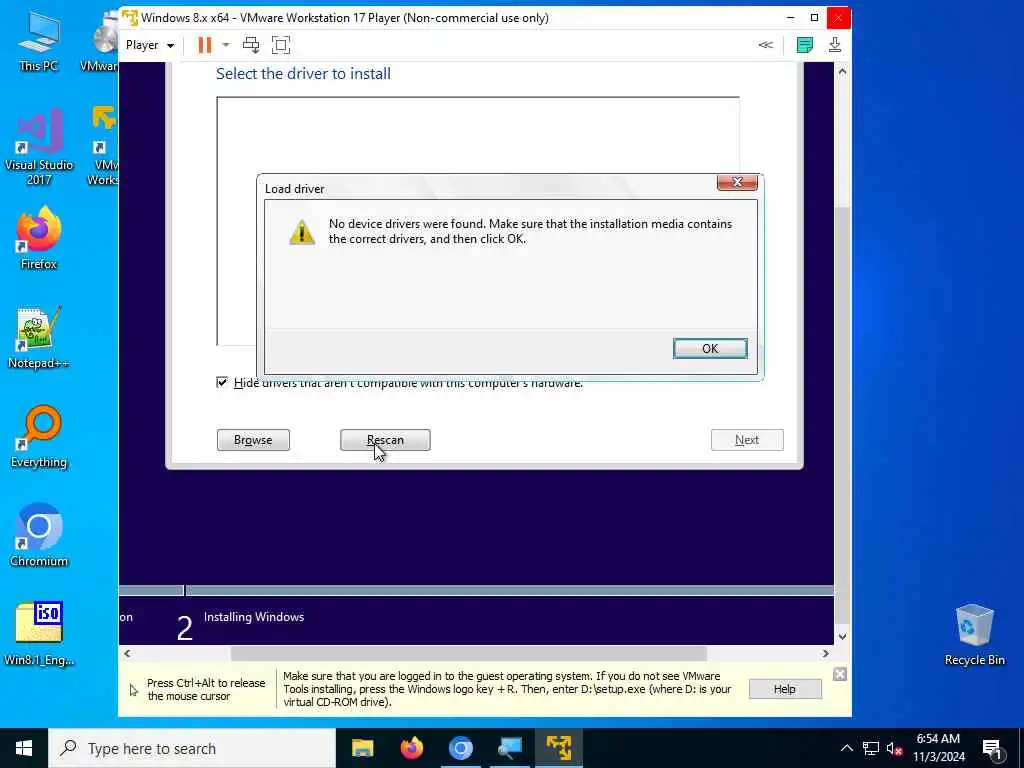Open the VMware notes message icon

[x=805, y=45]
